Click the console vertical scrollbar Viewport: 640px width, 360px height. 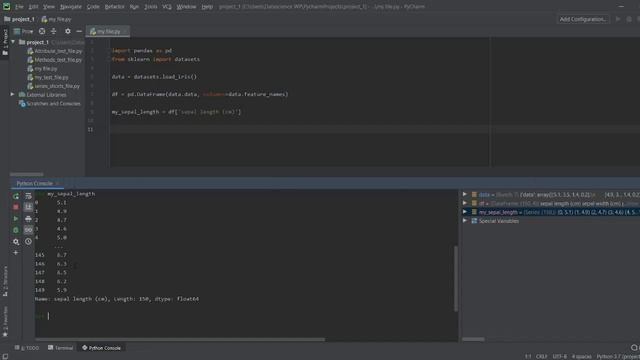click(456, 279)
